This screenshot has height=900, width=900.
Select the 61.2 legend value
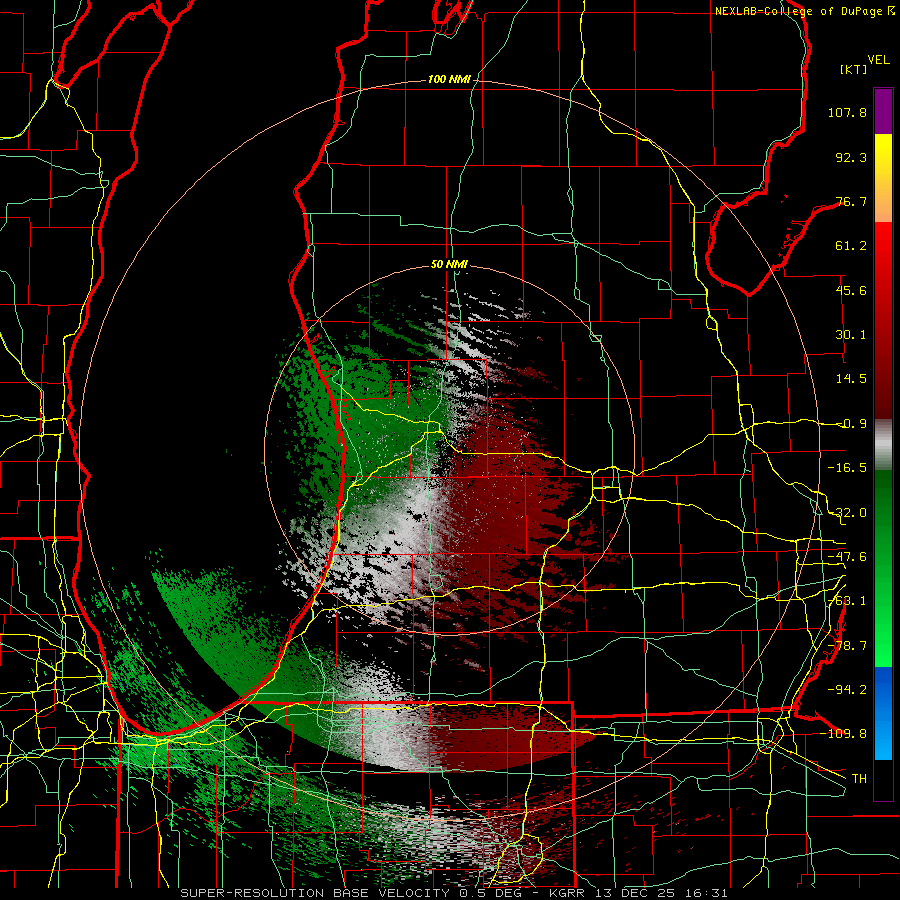click(851, 246)
